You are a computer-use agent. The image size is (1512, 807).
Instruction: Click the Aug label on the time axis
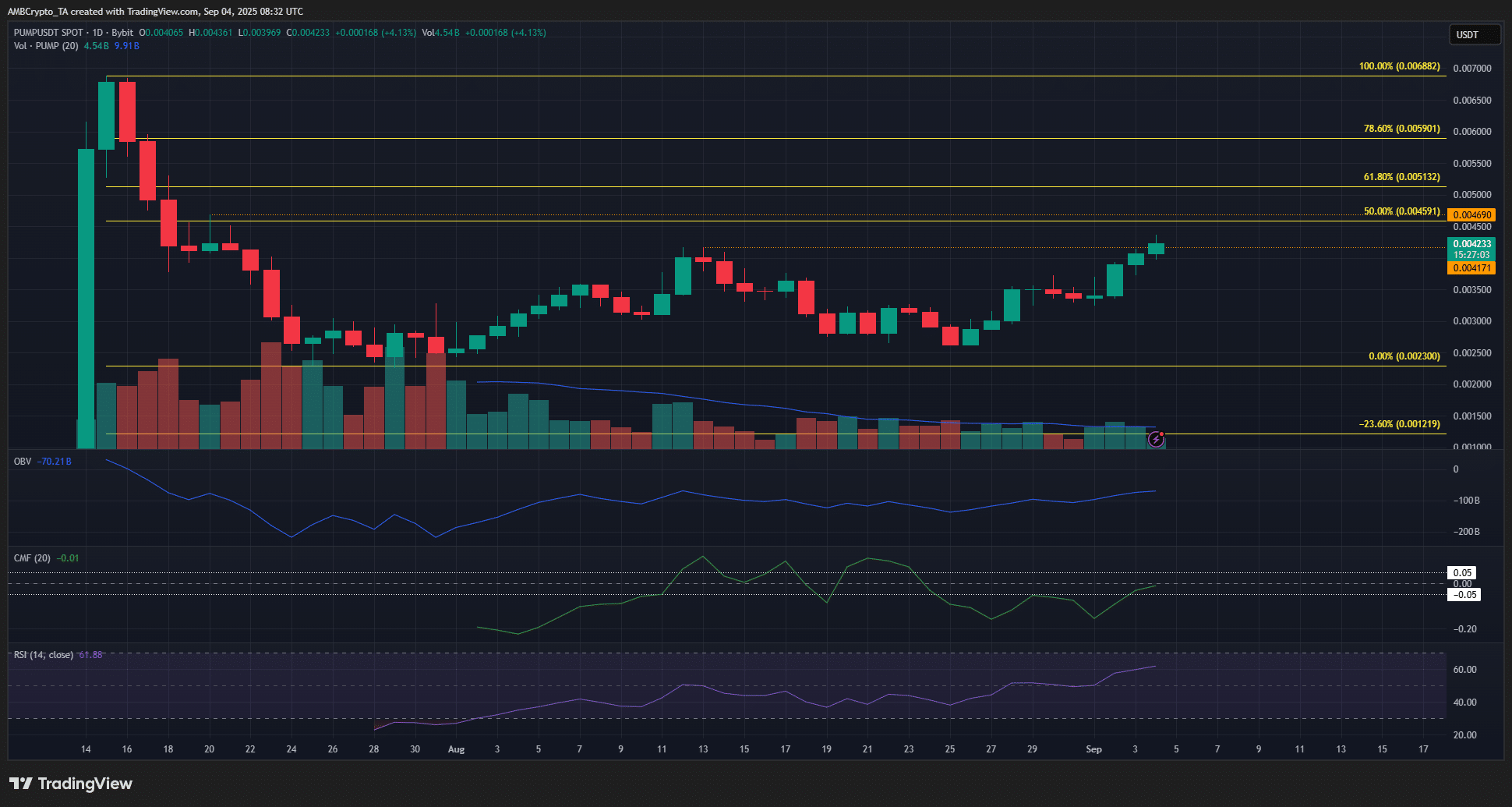click(456, 749)
